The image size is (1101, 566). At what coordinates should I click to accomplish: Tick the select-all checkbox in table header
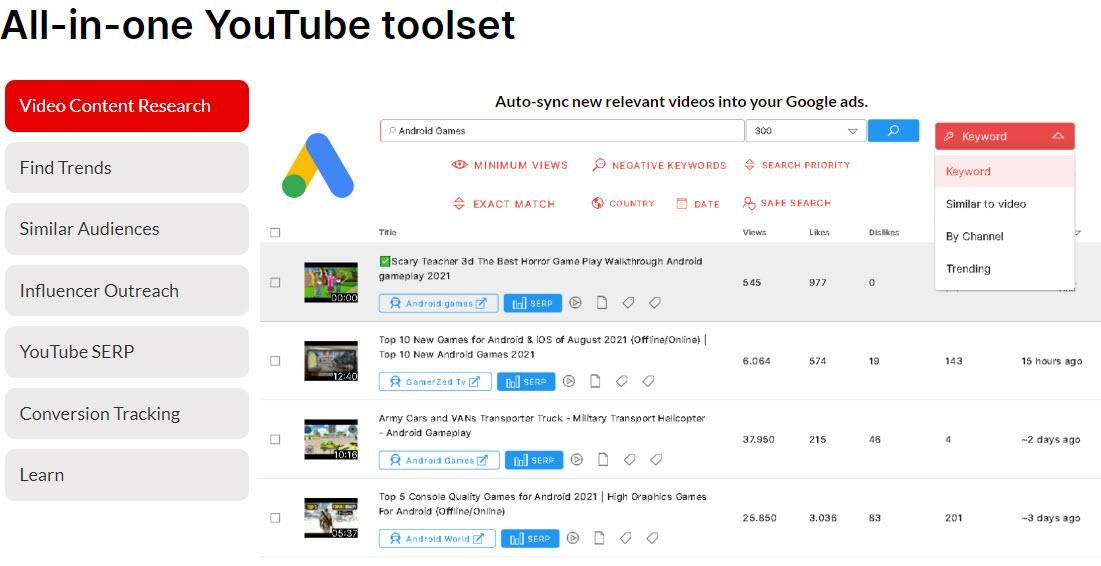(275, 233)
